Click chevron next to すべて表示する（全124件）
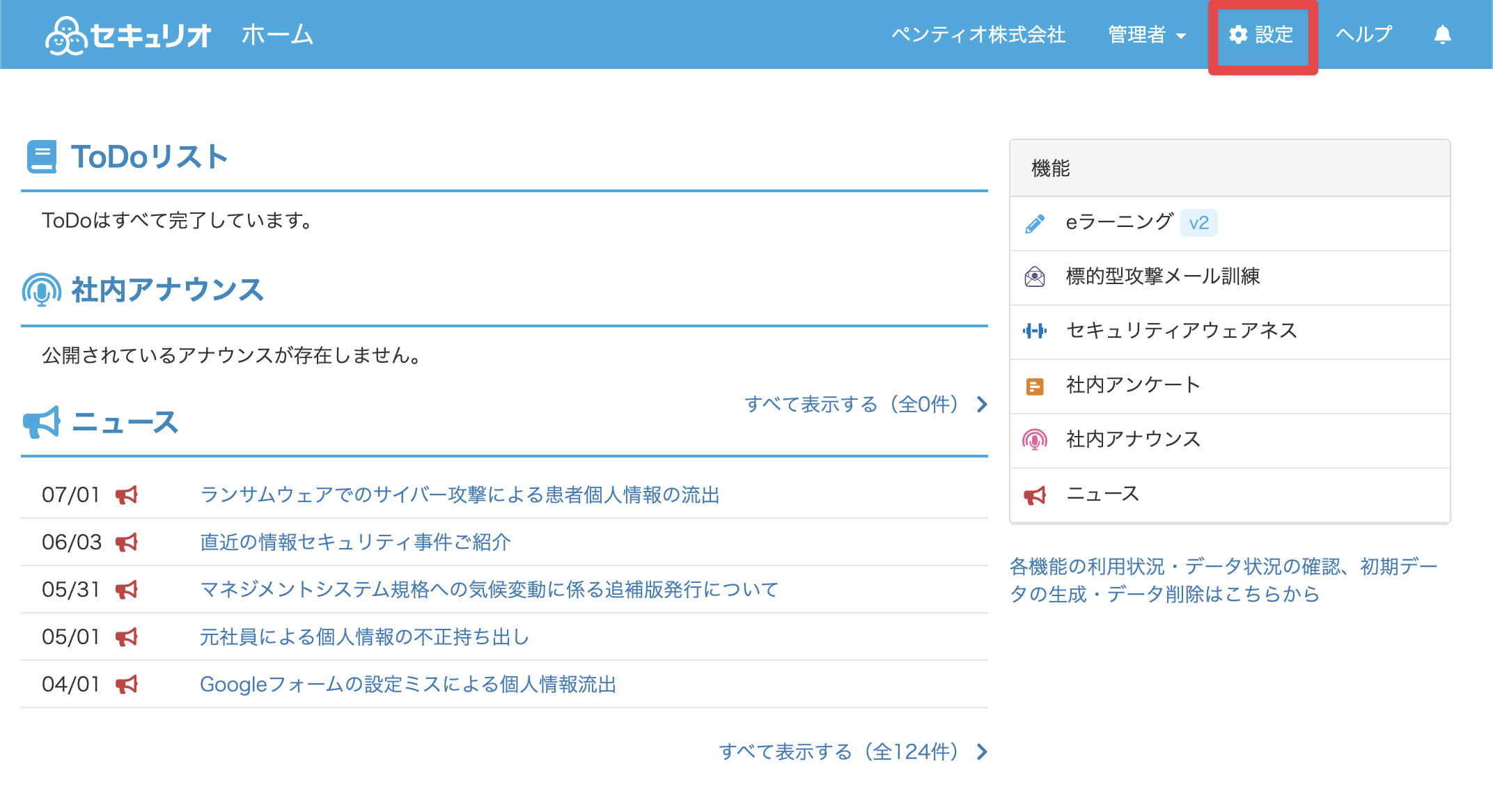Screen dimensions: 1493x812 tap(982, 751)
